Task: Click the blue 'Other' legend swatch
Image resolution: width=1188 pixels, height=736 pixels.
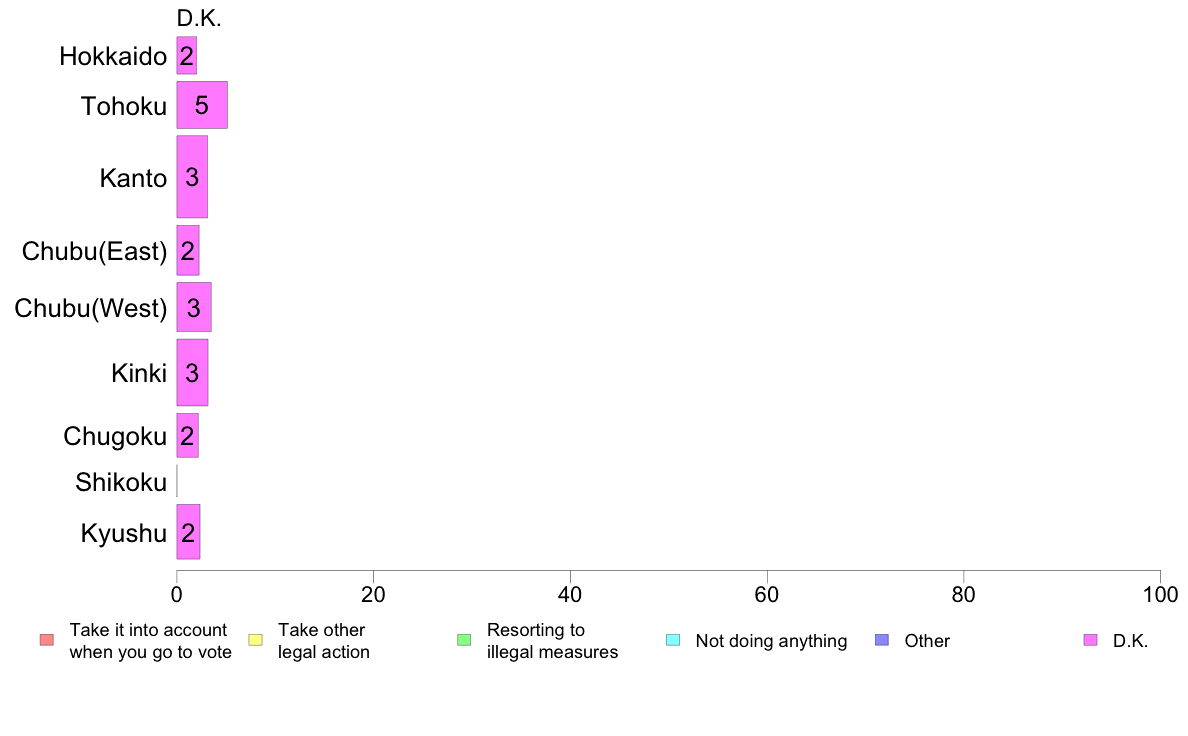Action: pos(882,640)
